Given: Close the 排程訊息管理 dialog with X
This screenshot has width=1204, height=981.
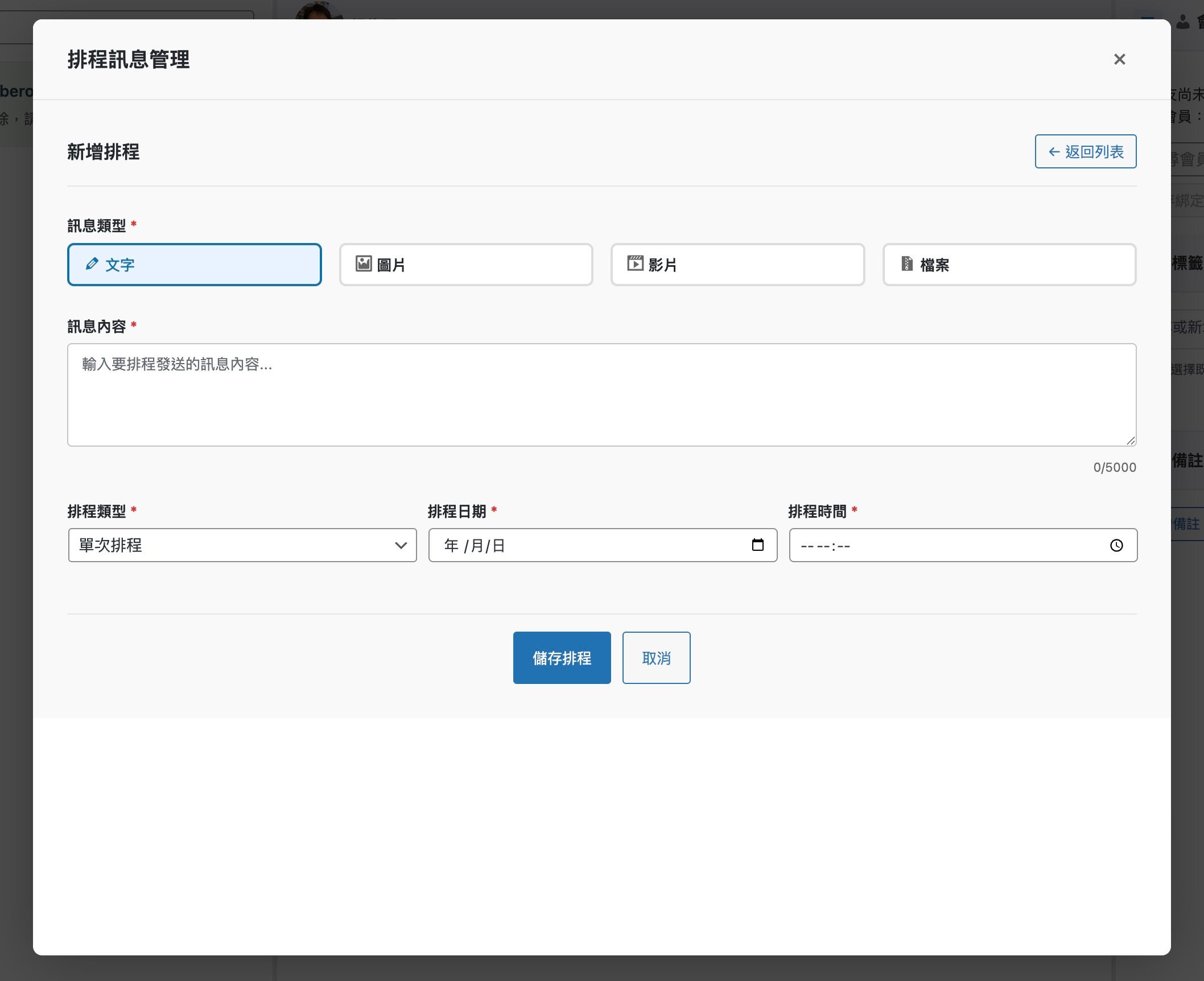Looking at the screenshot, I should tap(1119, 59).
